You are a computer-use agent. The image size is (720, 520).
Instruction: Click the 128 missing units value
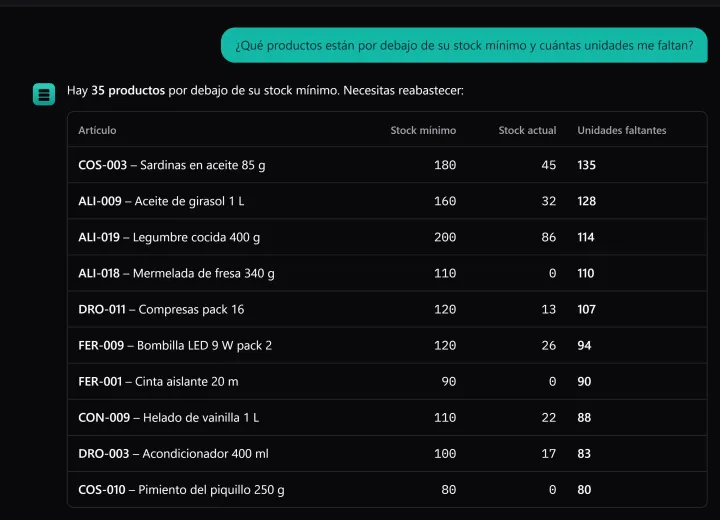tap(586, 201)
